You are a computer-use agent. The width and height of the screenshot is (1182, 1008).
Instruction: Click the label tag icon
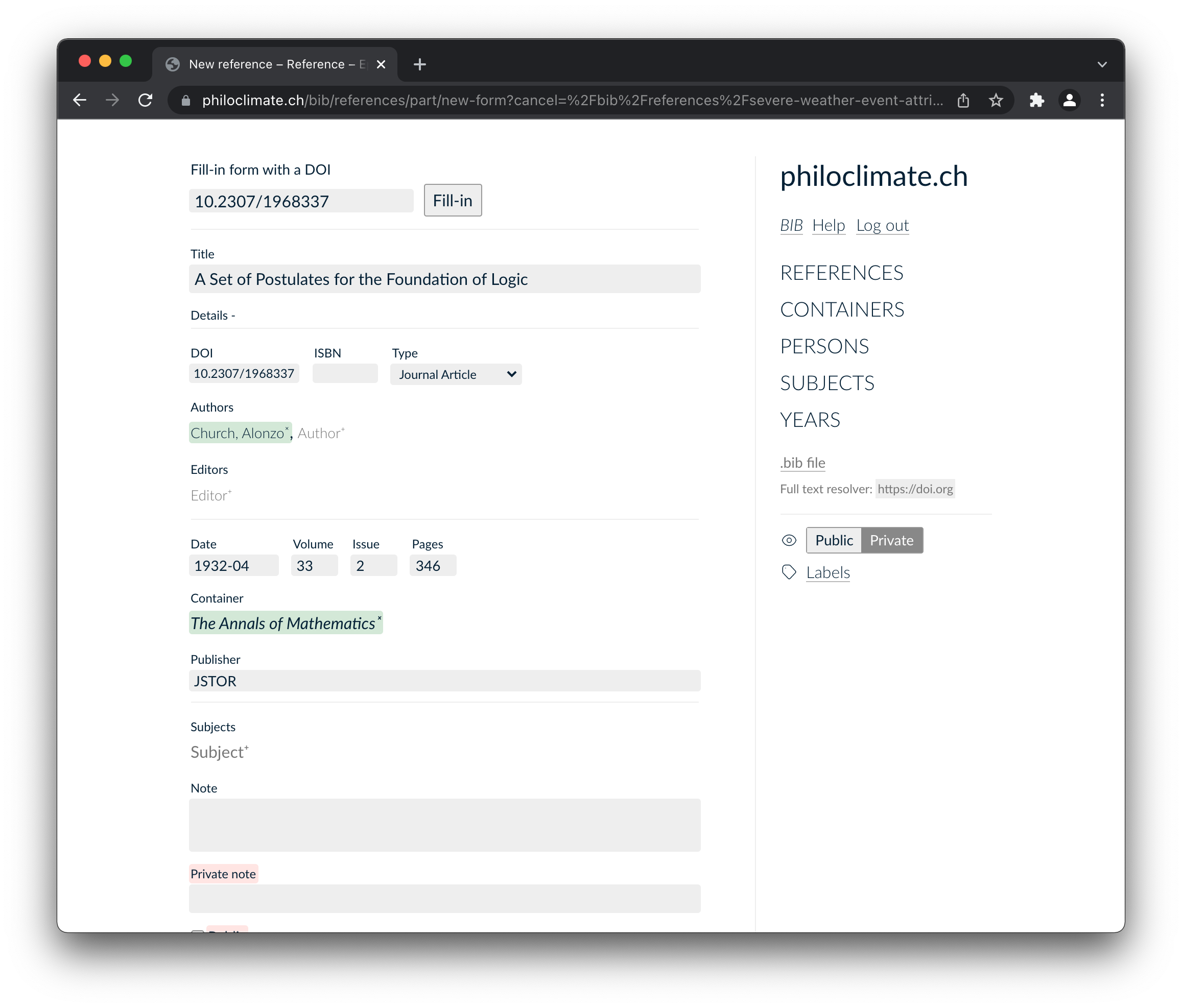tap(789, 572)
